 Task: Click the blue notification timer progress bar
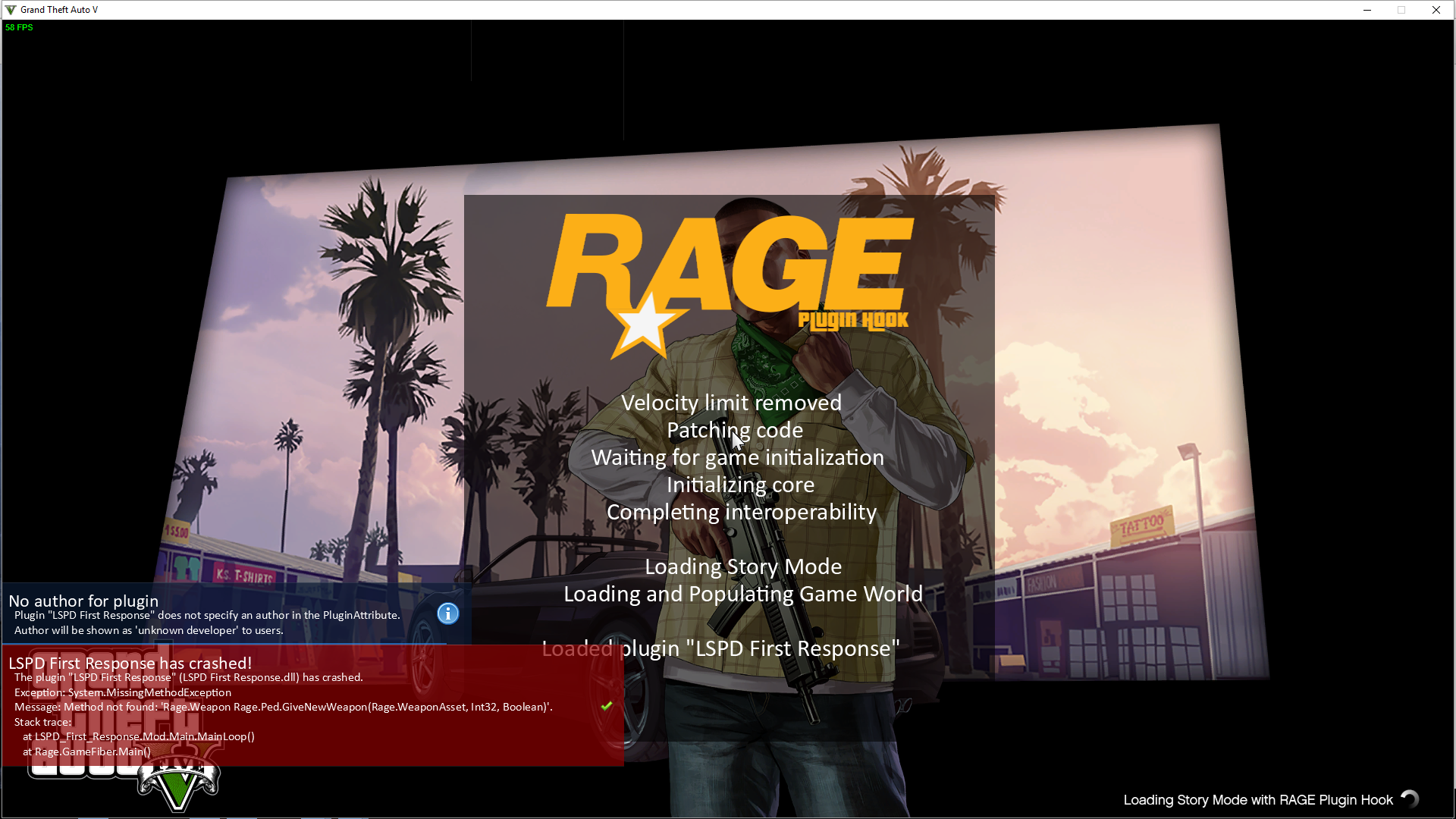(x=224, y=644)
